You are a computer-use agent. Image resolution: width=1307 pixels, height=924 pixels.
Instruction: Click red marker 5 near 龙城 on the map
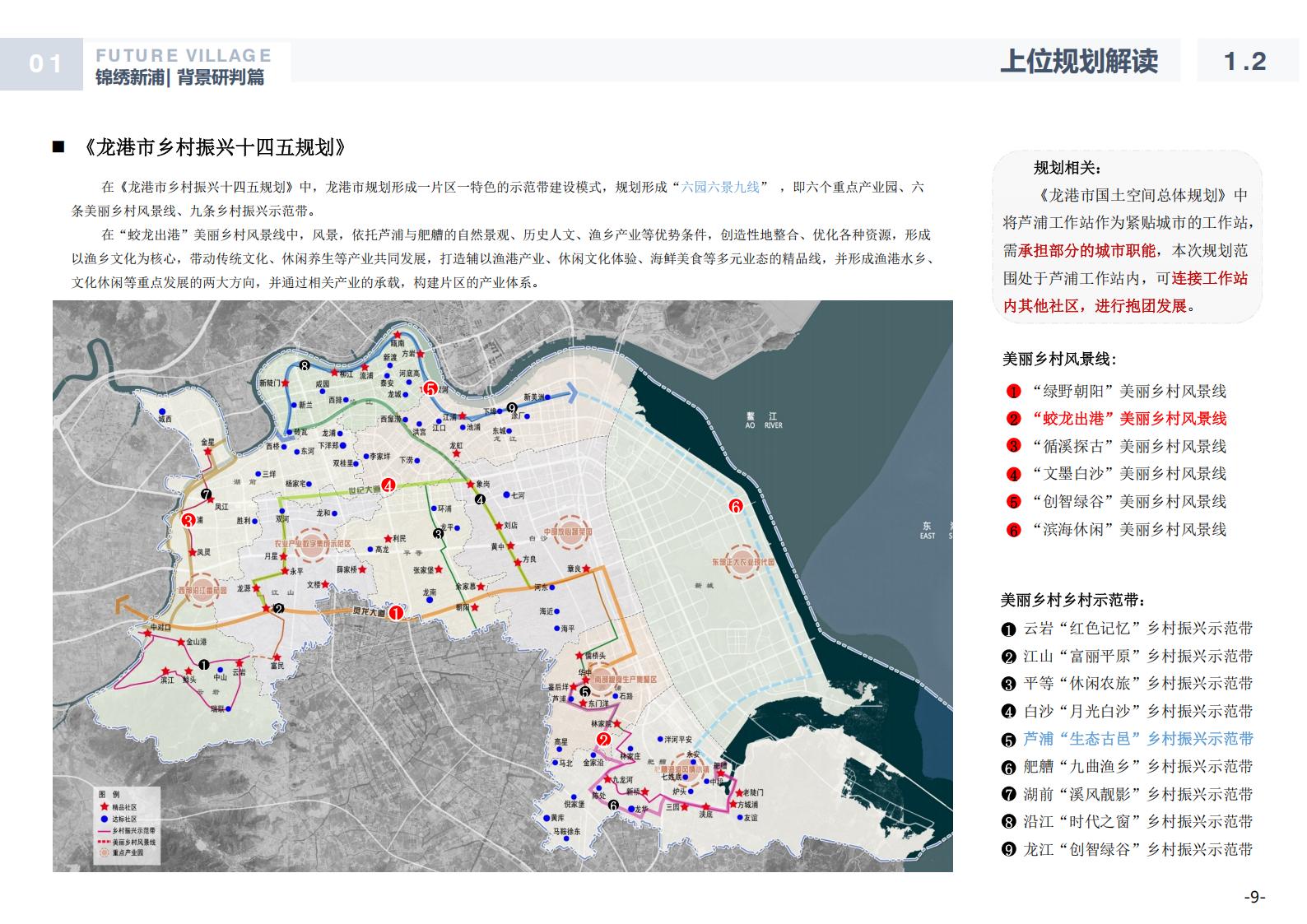coord(429,389)
